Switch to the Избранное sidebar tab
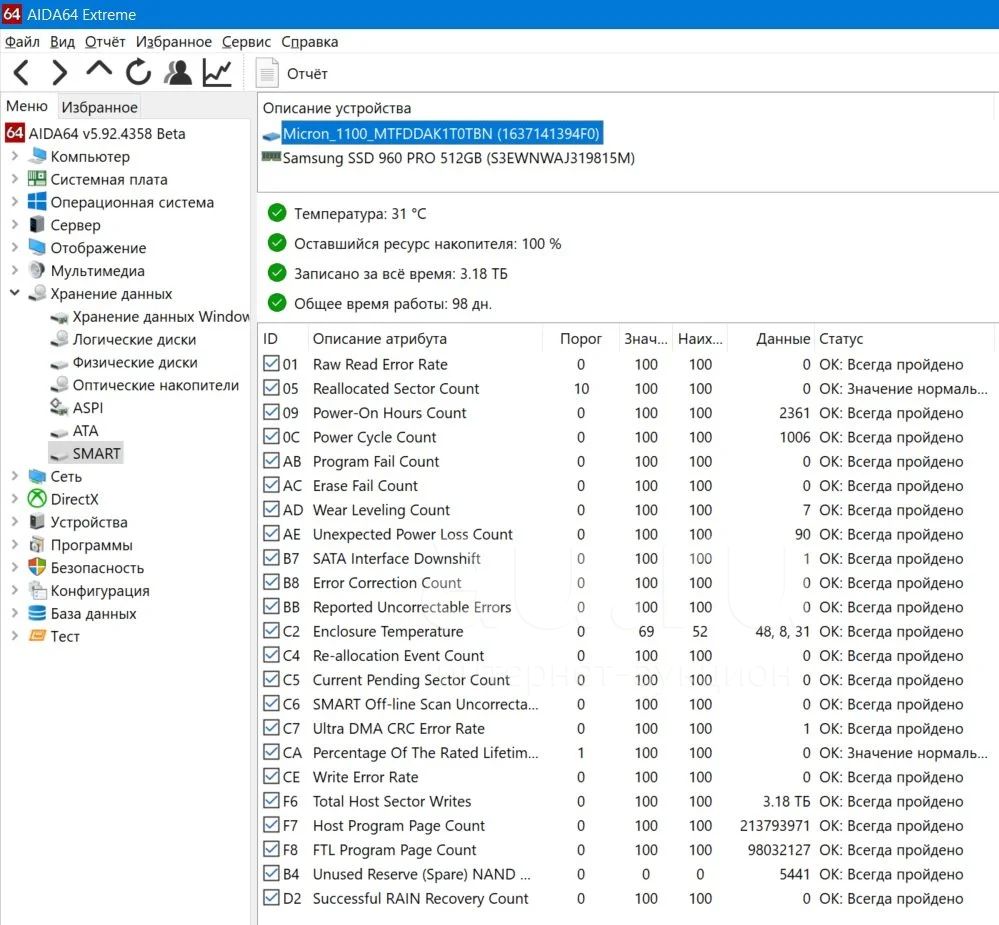The image size is (999, 925). pyautogui.click(x=99, y=106)
